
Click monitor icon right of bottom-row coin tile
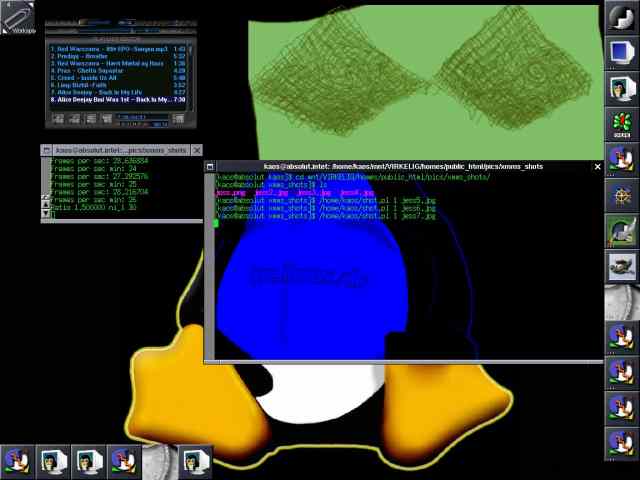pos(196,462)
